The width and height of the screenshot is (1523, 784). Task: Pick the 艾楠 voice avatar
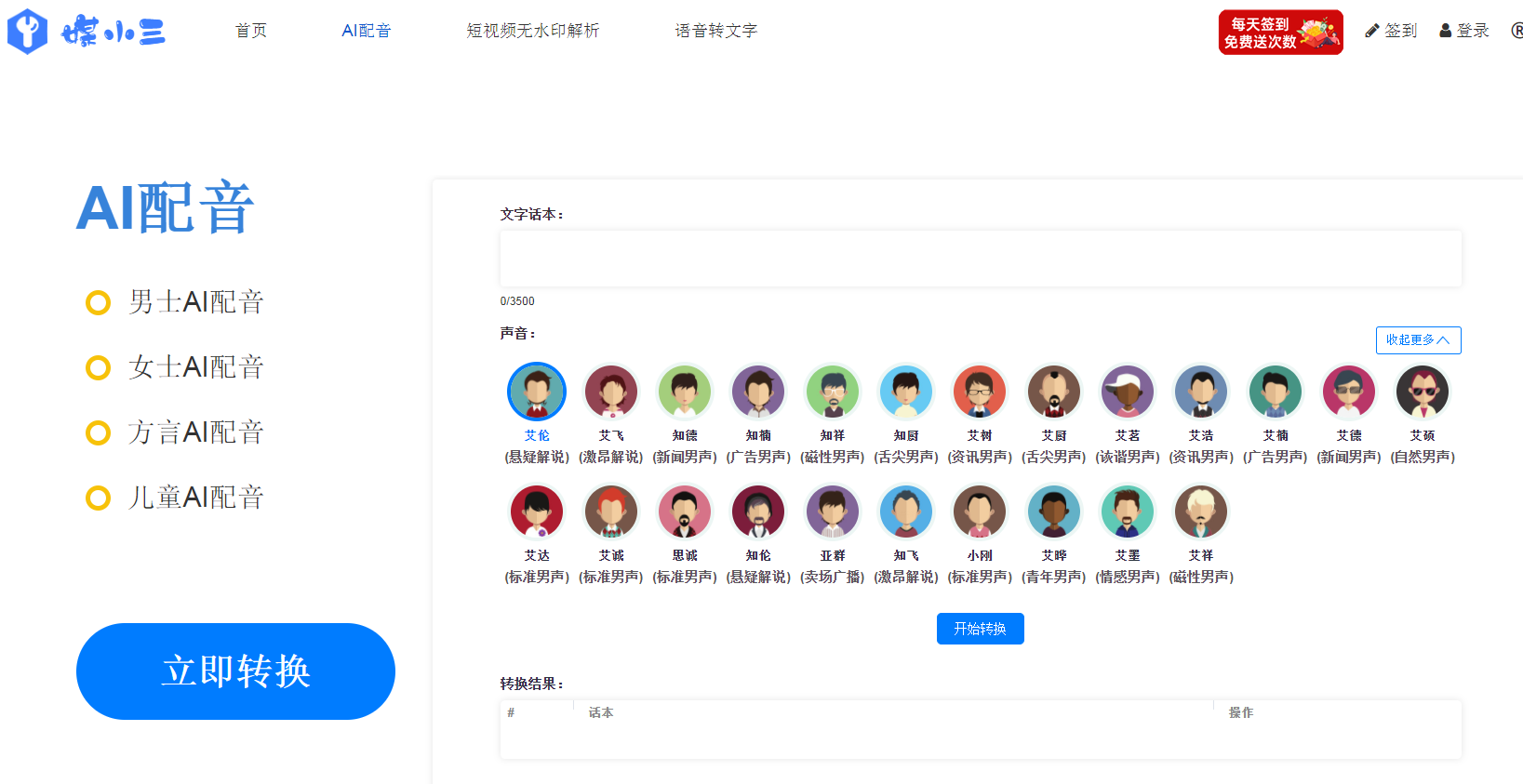click(x=1276, y=392)
